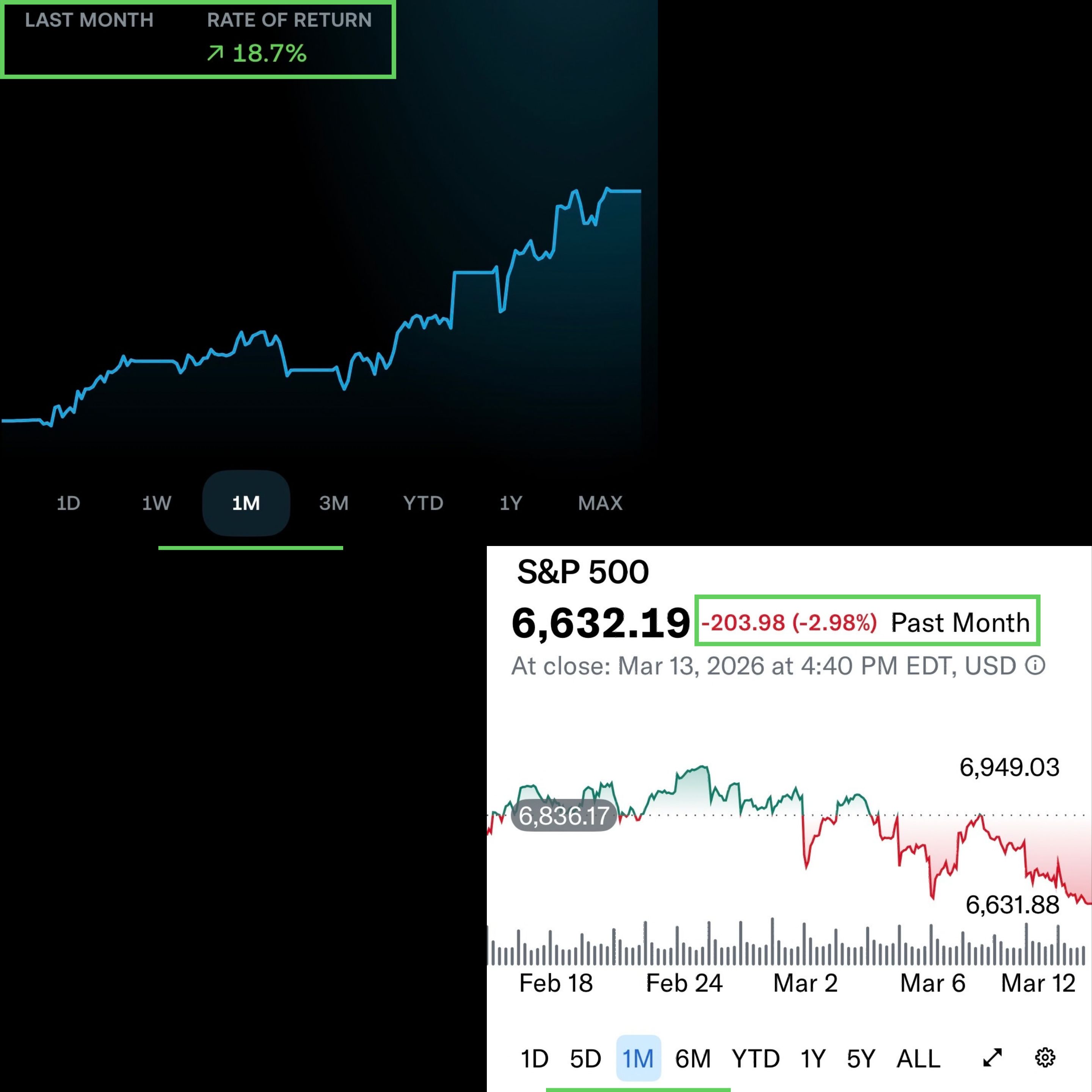Select the highlighted 1M portfolio range
Image resolution: width=1092 pixels, height=1092 pixels.
pyautogui.click(x=246, y=503)
